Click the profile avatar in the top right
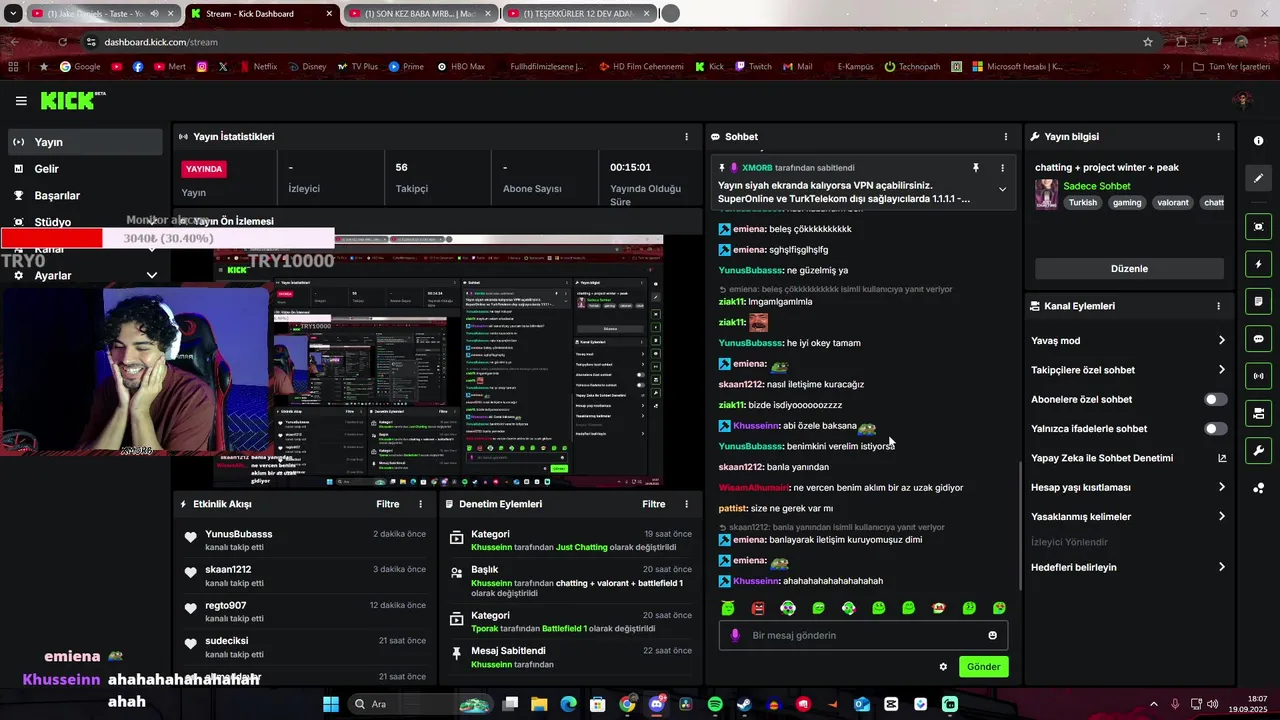Image resolution: width=1280 pixels, height=720 pixels. point(1243,100)
